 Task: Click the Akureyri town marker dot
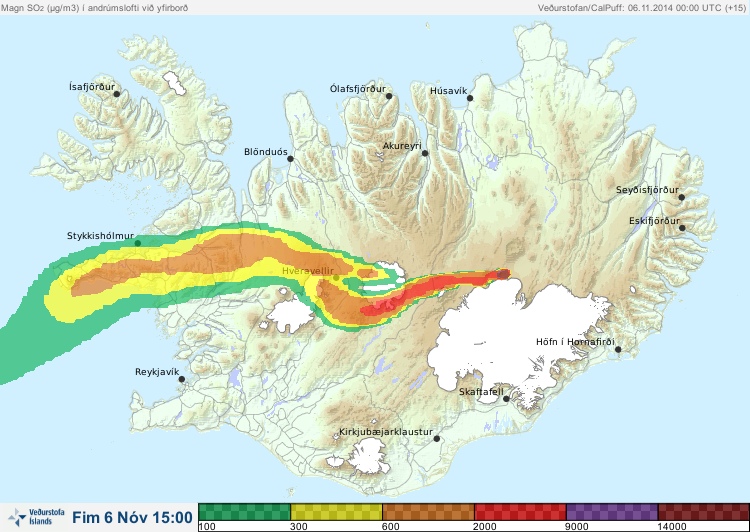(425, 153)
